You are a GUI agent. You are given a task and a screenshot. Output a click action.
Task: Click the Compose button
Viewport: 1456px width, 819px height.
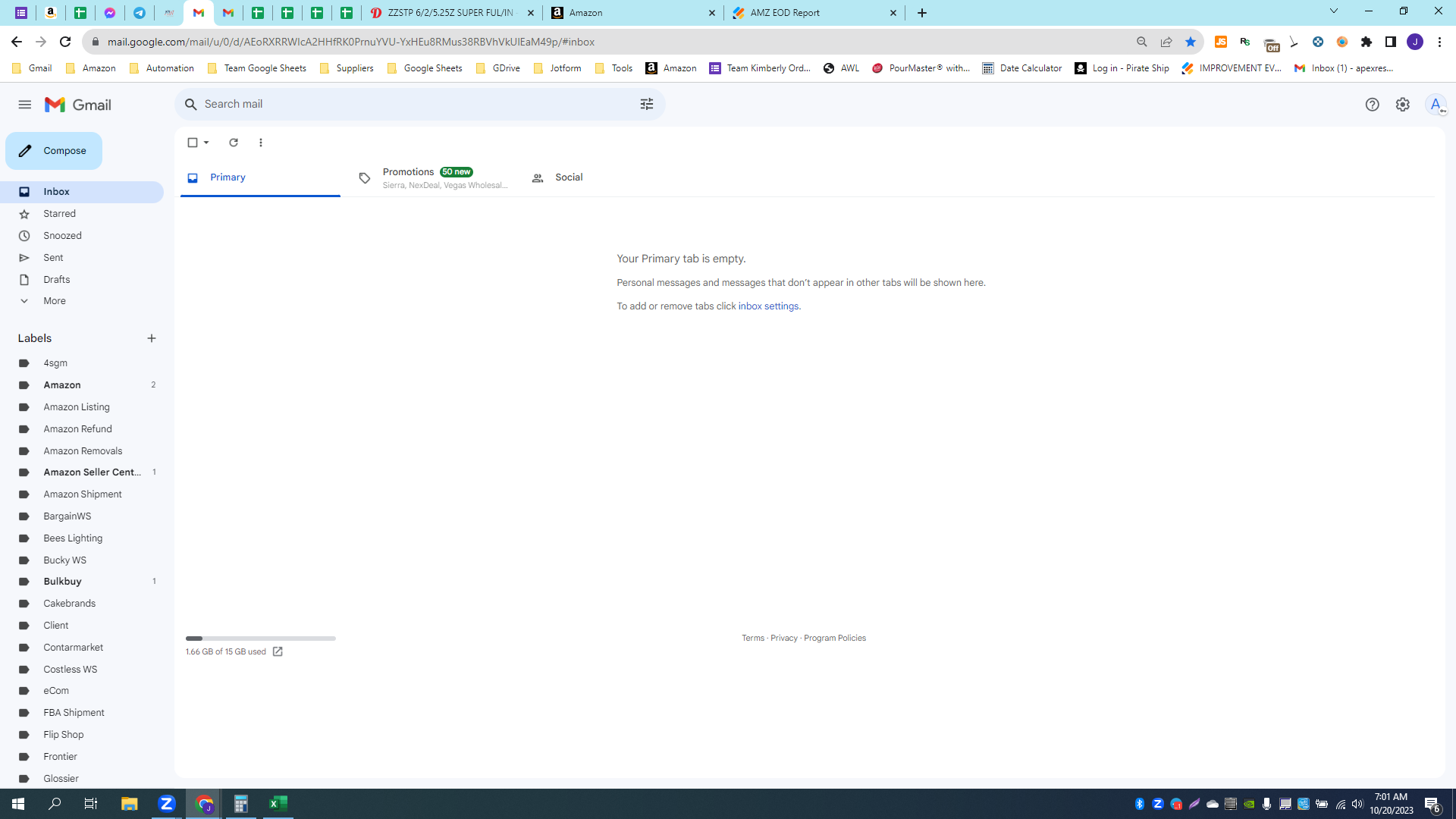click(x=54, y=151)
